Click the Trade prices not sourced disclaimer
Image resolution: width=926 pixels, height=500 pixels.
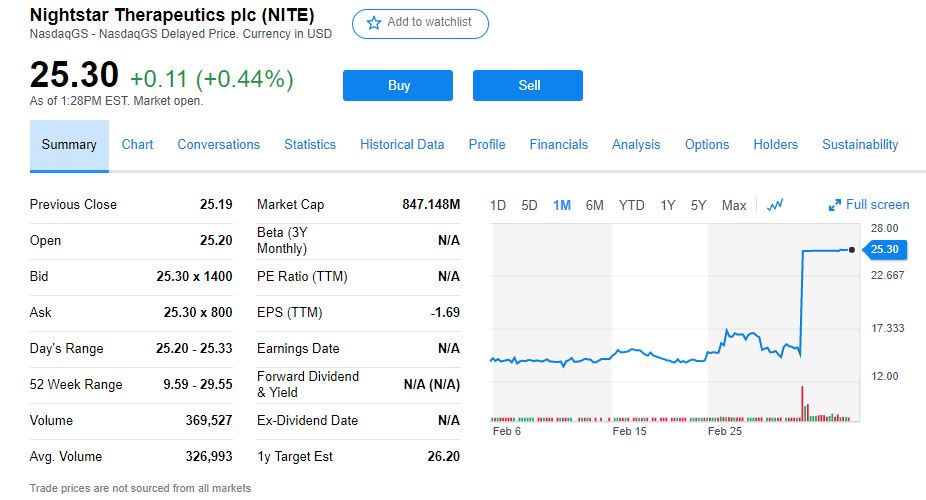[x=141, y=489]
